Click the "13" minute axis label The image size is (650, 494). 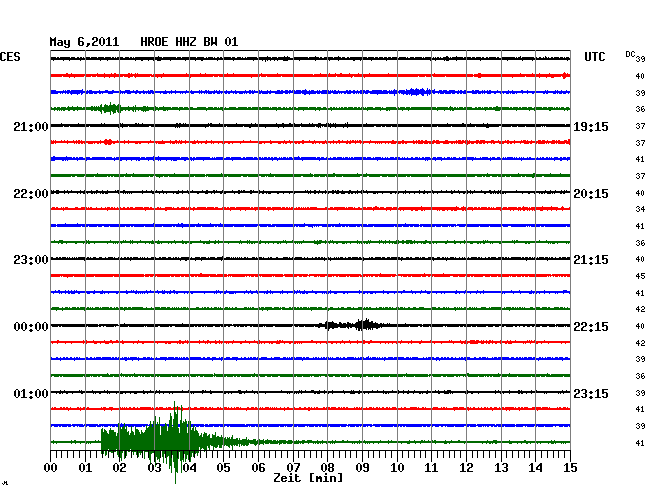(501, 468)
